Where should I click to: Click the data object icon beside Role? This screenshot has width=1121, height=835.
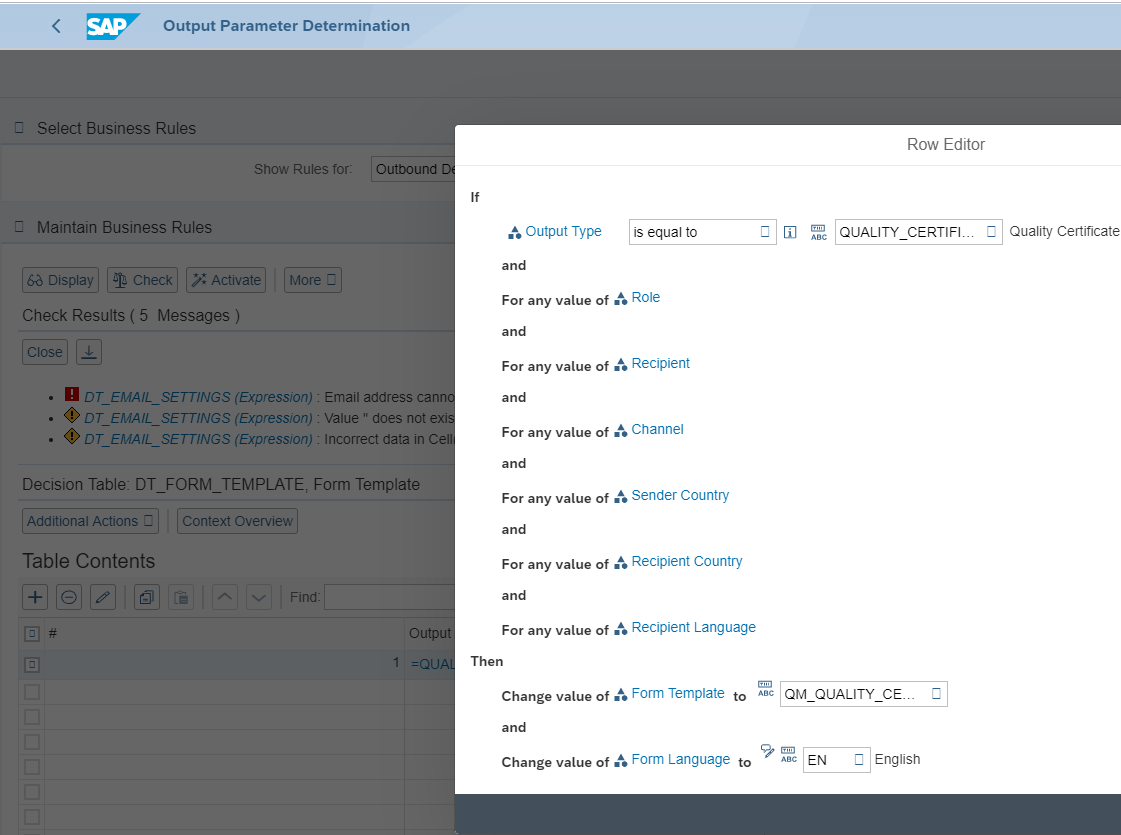tap(621, 298)
